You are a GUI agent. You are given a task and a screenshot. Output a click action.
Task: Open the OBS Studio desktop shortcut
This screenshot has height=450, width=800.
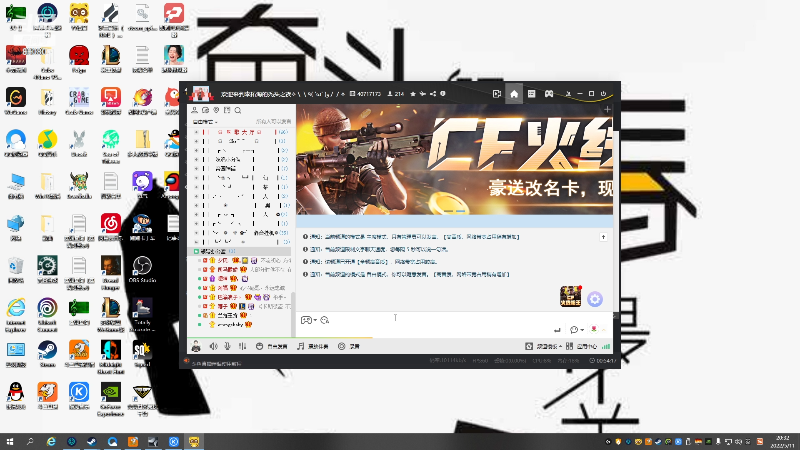pyautogui.click(x=142, y=269)
